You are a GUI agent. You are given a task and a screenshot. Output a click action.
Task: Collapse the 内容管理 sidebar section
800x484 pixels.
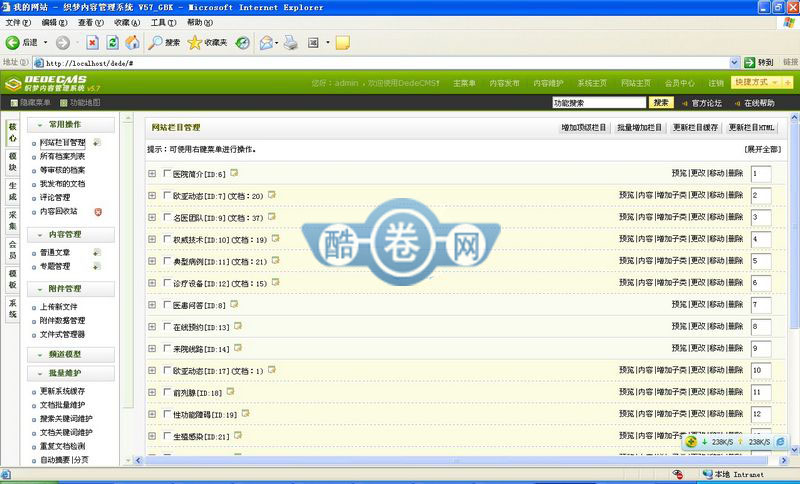70,235
